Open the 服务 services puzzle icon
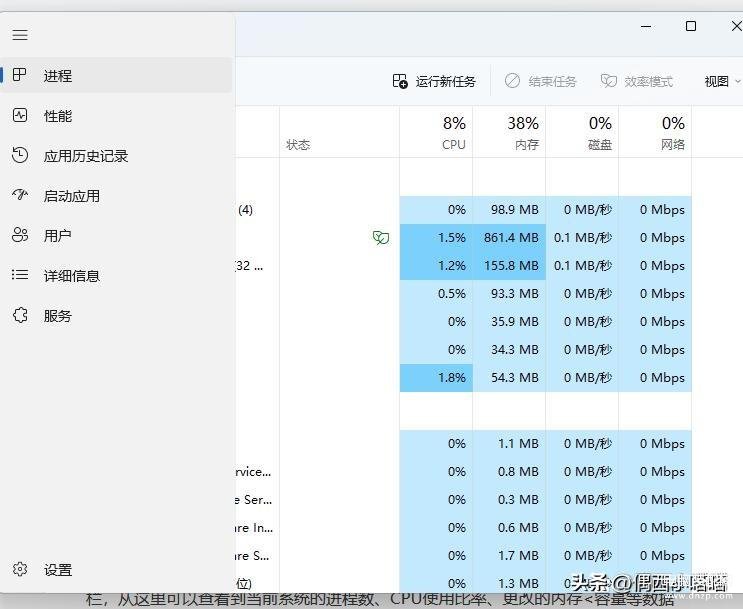 tap(20, 315)
